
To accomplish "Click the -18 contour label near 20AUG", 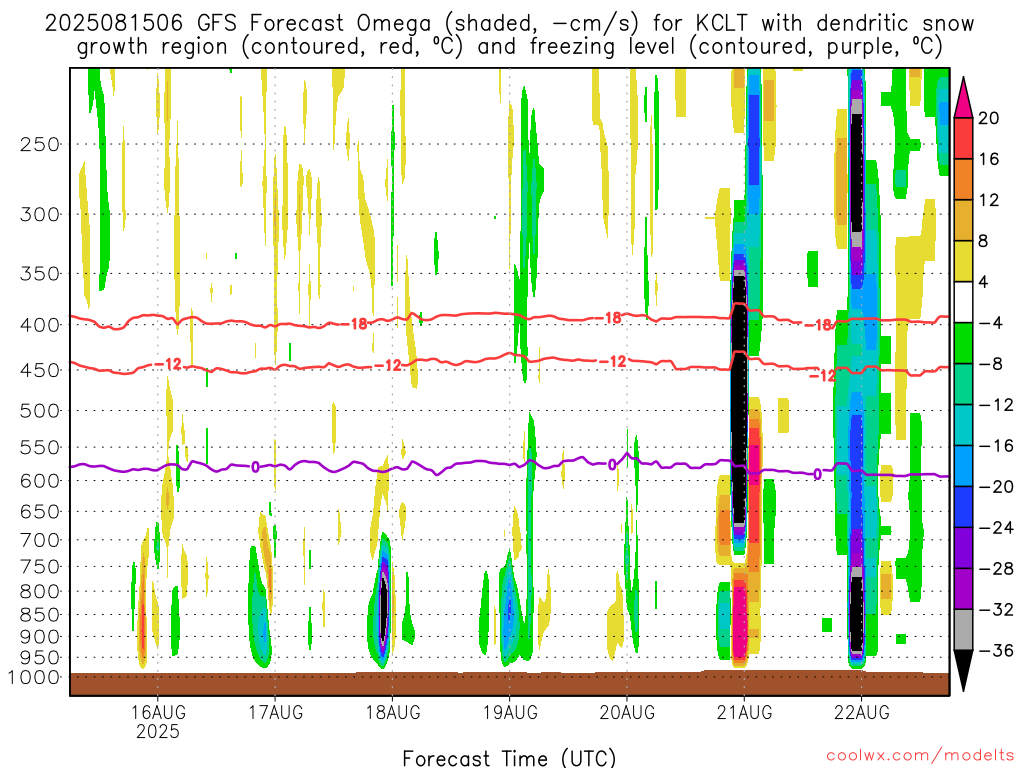I will (609, 318).
